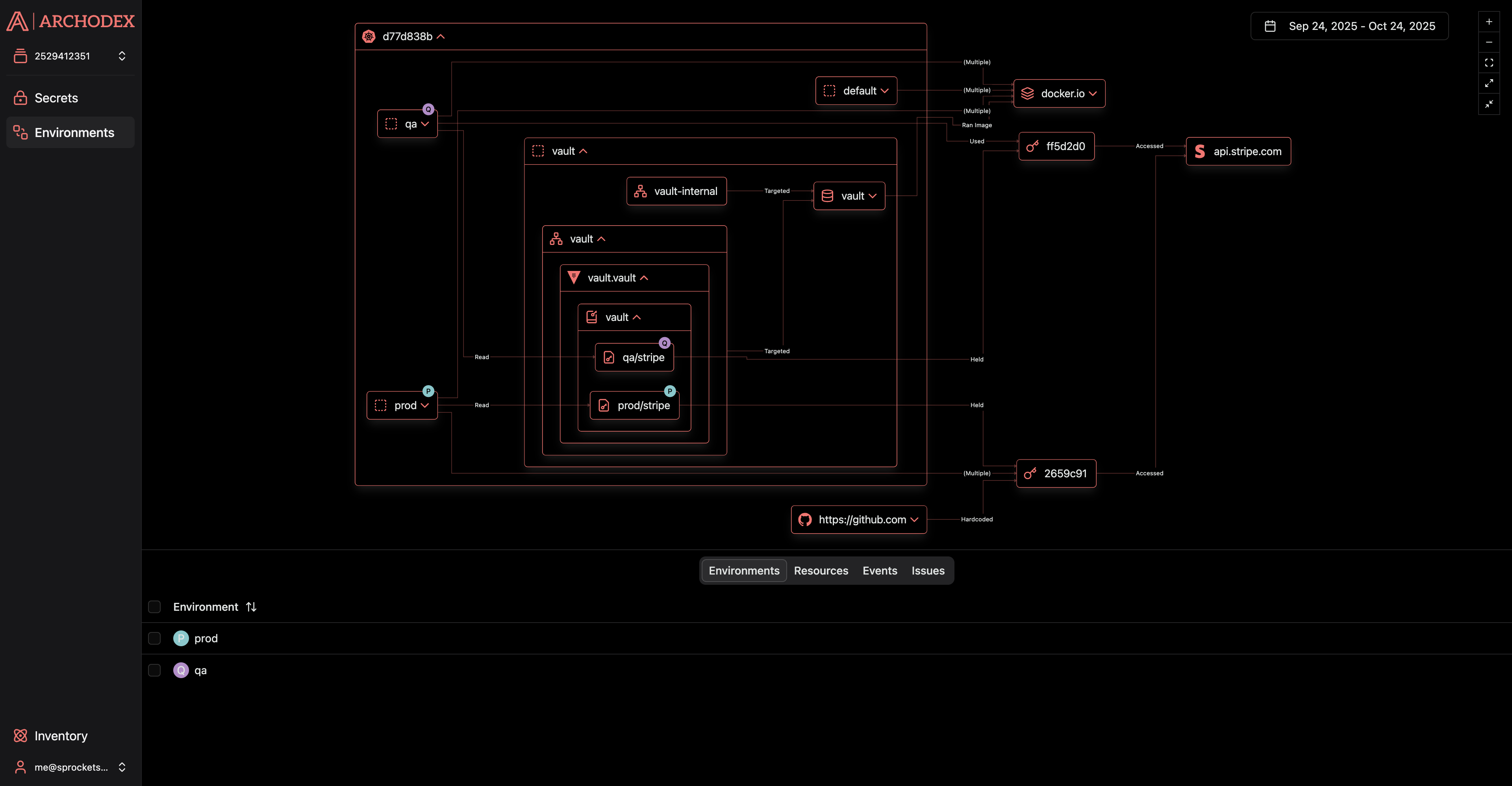The height and width of the screenshot is (786, 1512).
Task: Click the database icon on the vault node
Action: click(827, 195)
